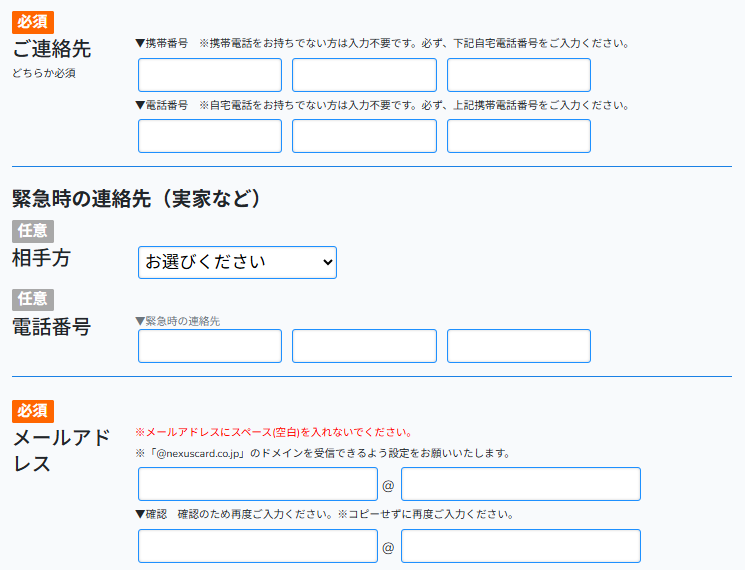Click the first 携帯番号 input box

[210, 75]
